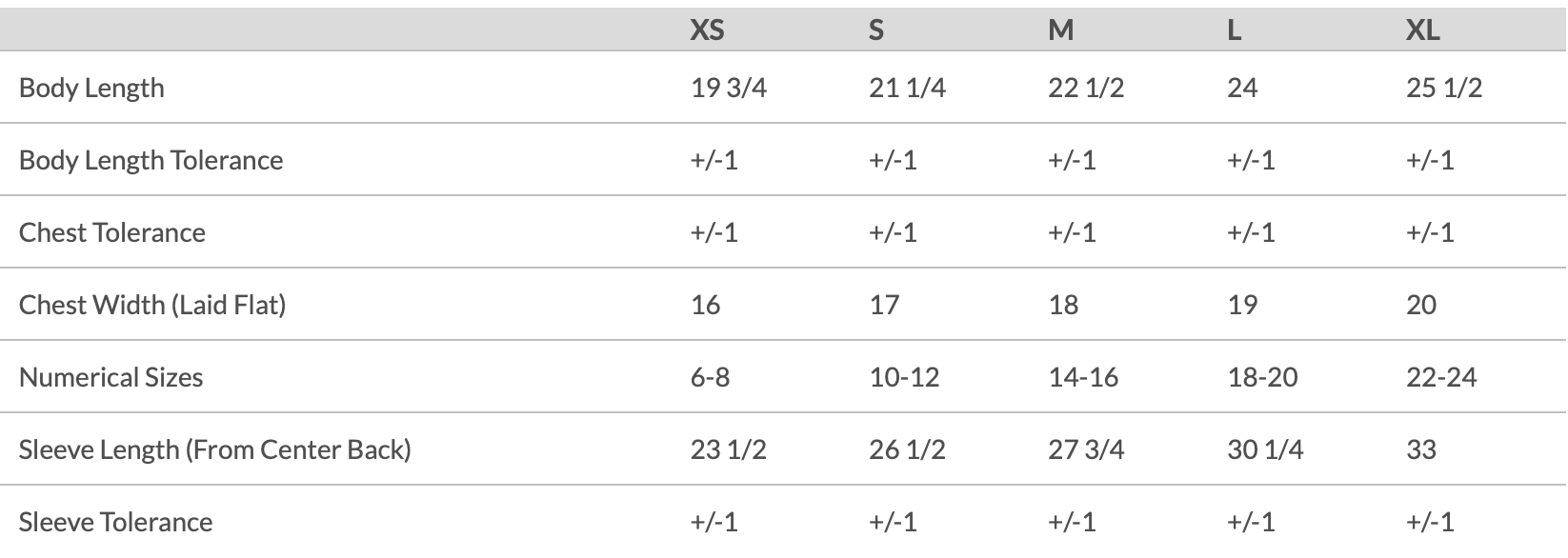
Task: Click the 30 1/4 sleeve length value
Action: click(x=1265, y=449)
